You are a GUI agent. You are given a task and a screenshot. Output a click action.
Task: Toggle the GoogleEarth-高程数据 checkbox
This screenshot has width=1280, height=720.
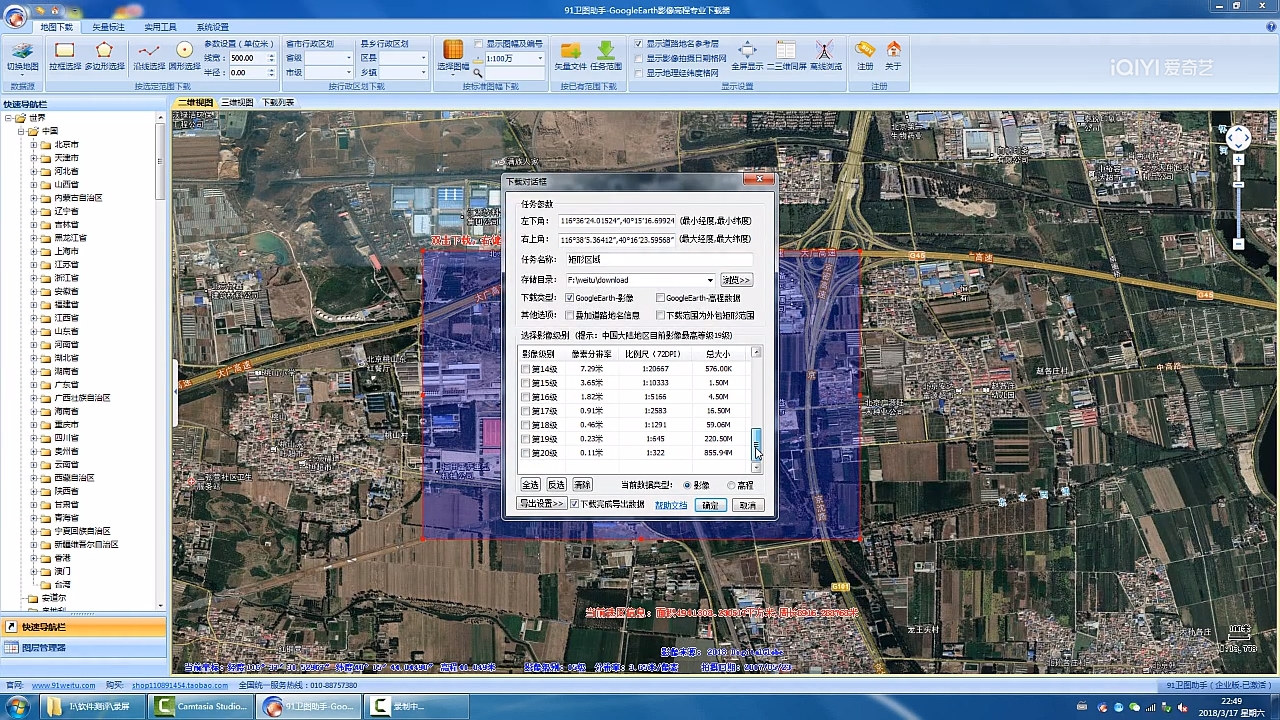click(660, 298)
